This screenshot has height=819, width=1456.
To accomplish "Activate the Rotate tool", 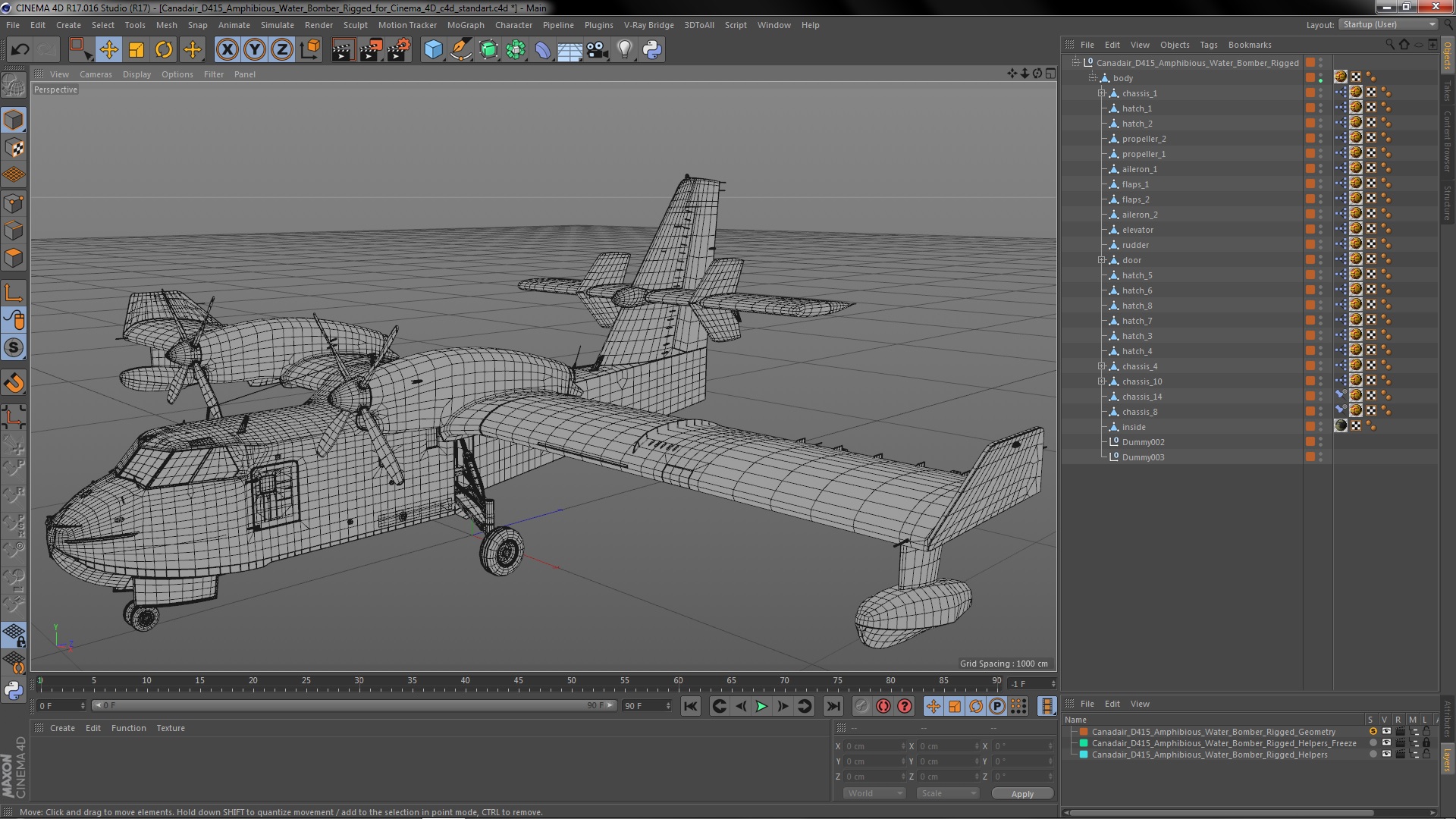I will point(164,50).
